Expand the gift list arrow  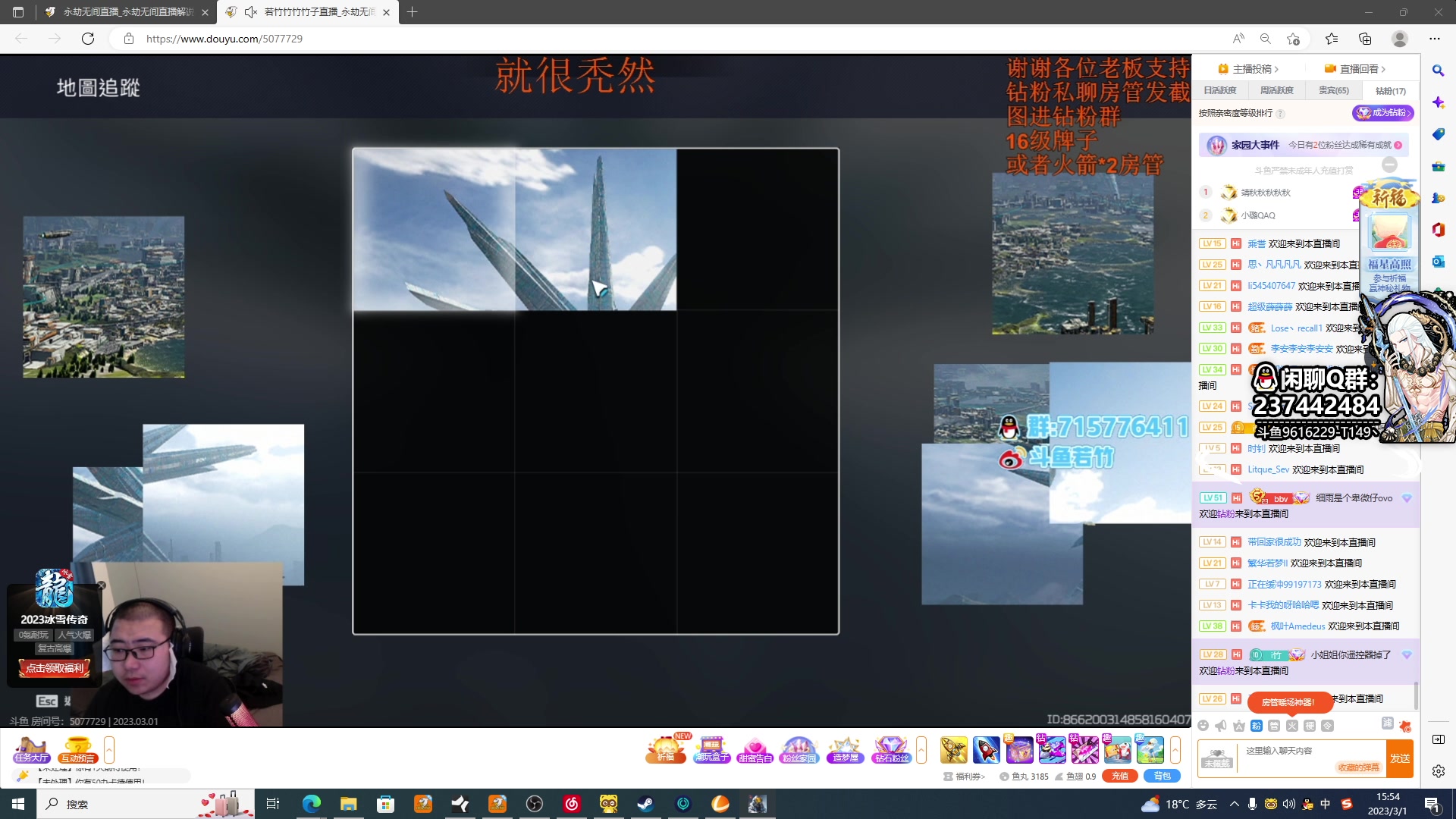(1175, 750)
